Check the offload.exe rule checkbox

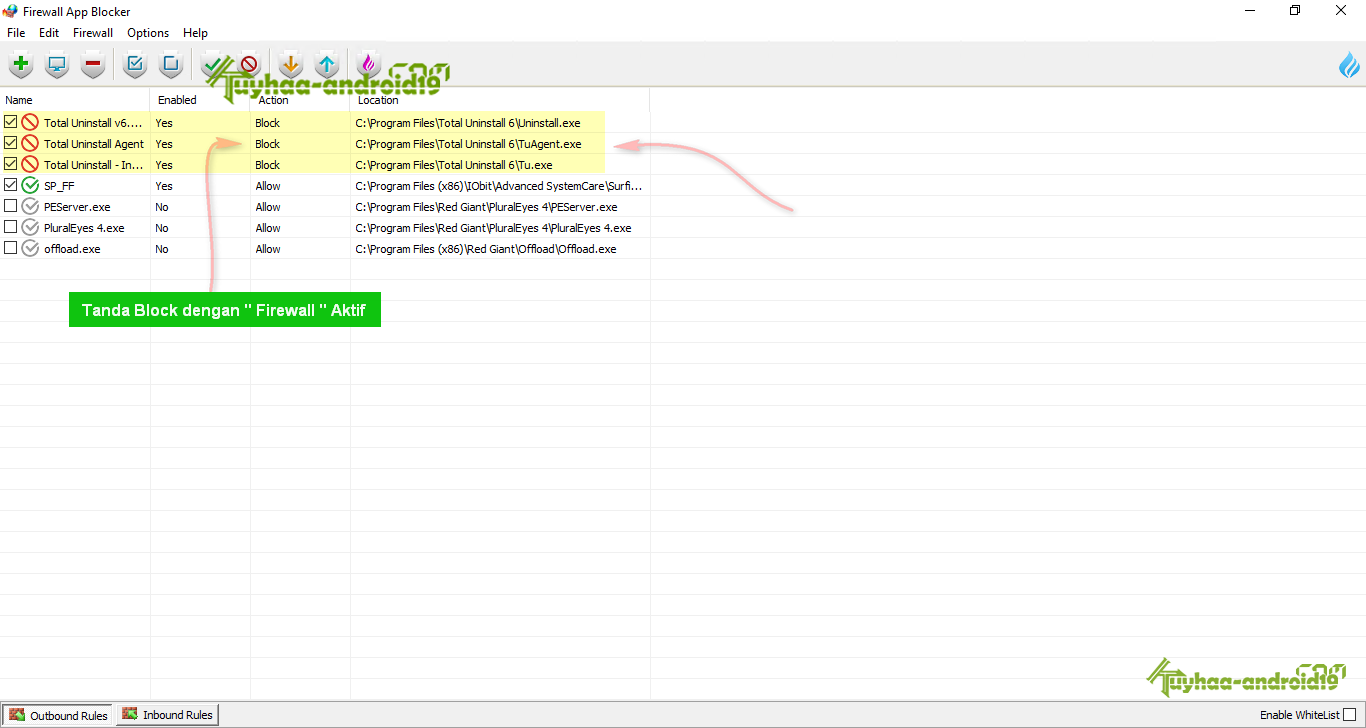click(10, 248)
